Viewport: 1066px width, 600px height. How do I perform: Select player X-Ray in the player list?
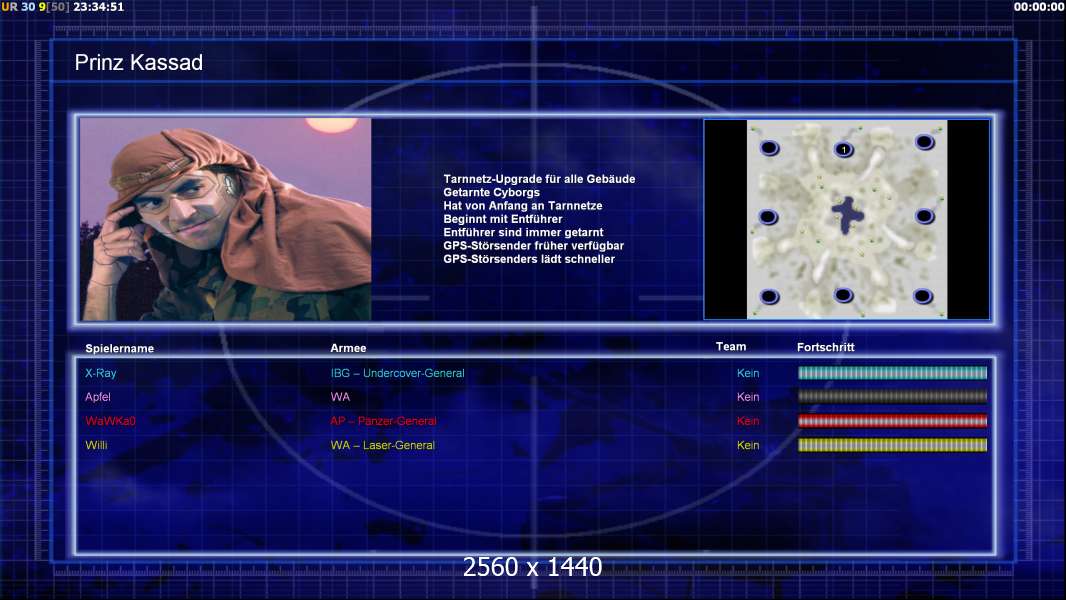point(101,373)
